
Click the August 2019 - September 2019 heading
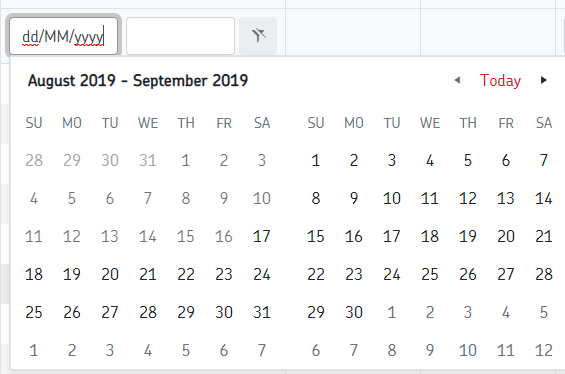click(138, 80)
